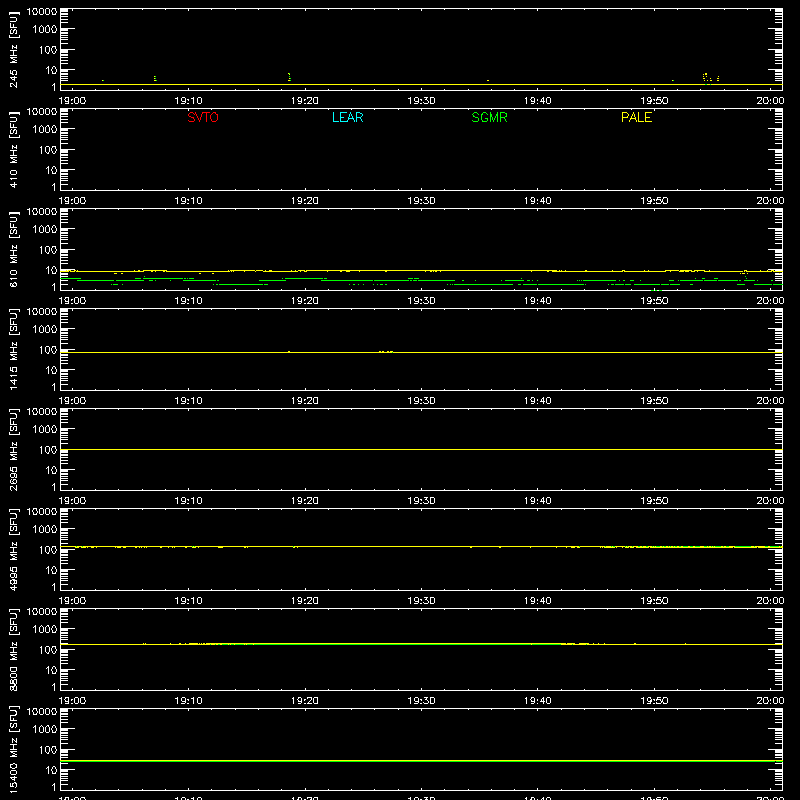Click 20:00 time label under 8800 MHz panel
The width and height of the screenshot is (800, 800).
point(770,701)
